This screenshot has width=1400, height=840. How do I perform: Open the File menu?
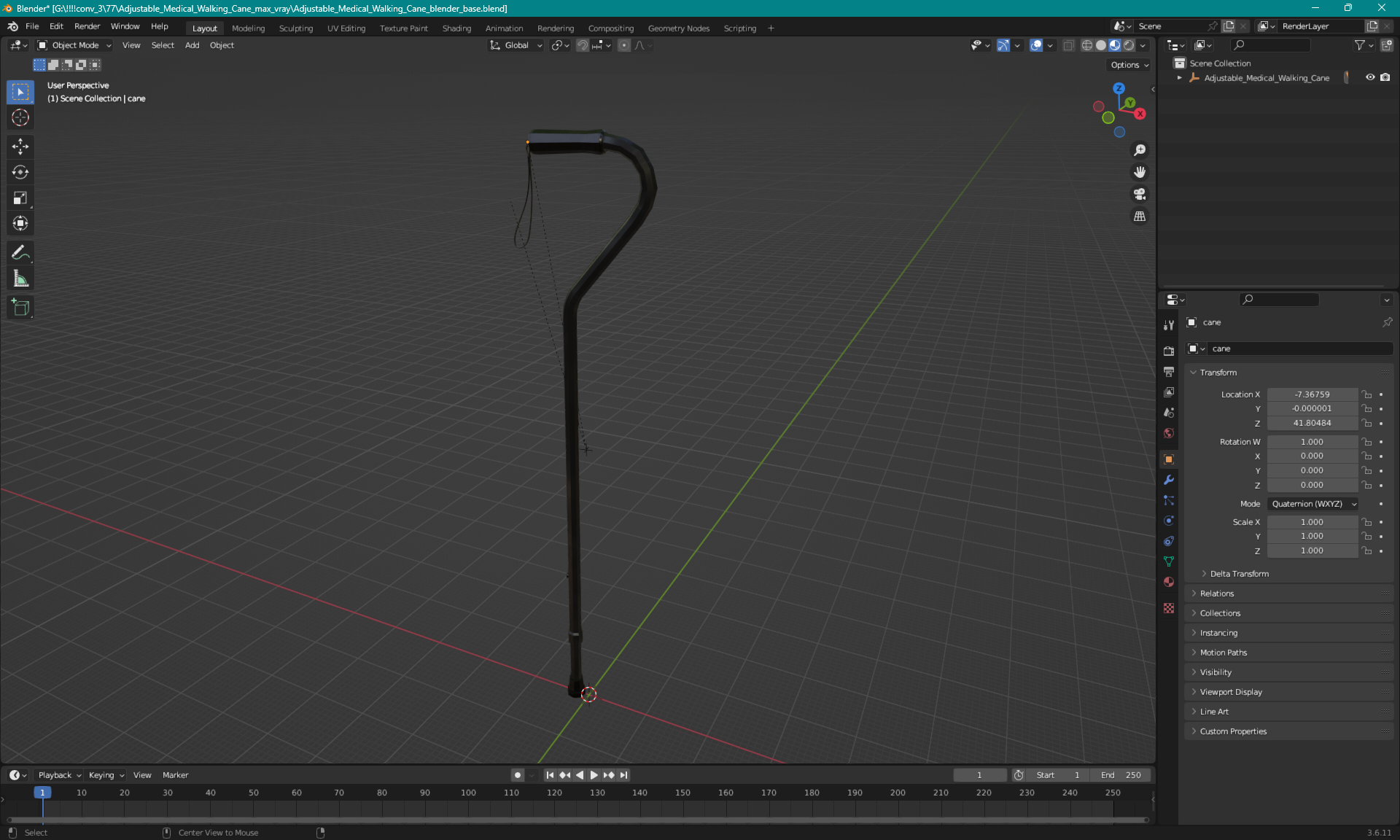[32, 26]
